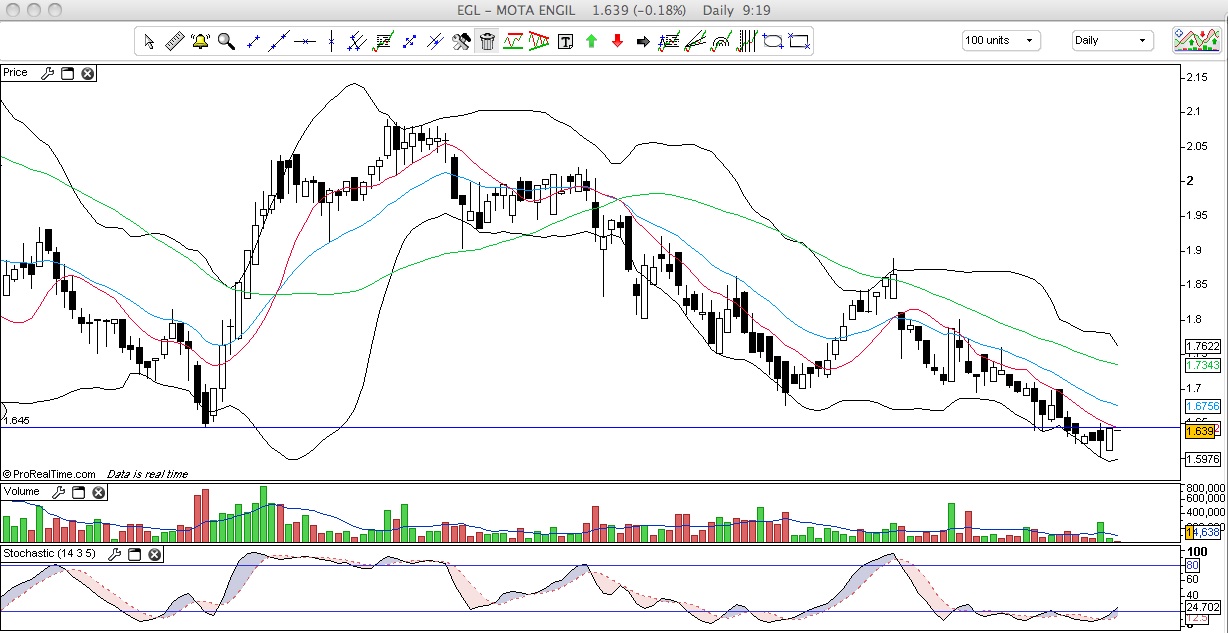Pick the ellipse drawing tool
Image resolution: width=1228 pixels, height=633 pixels.
[773, 41]
